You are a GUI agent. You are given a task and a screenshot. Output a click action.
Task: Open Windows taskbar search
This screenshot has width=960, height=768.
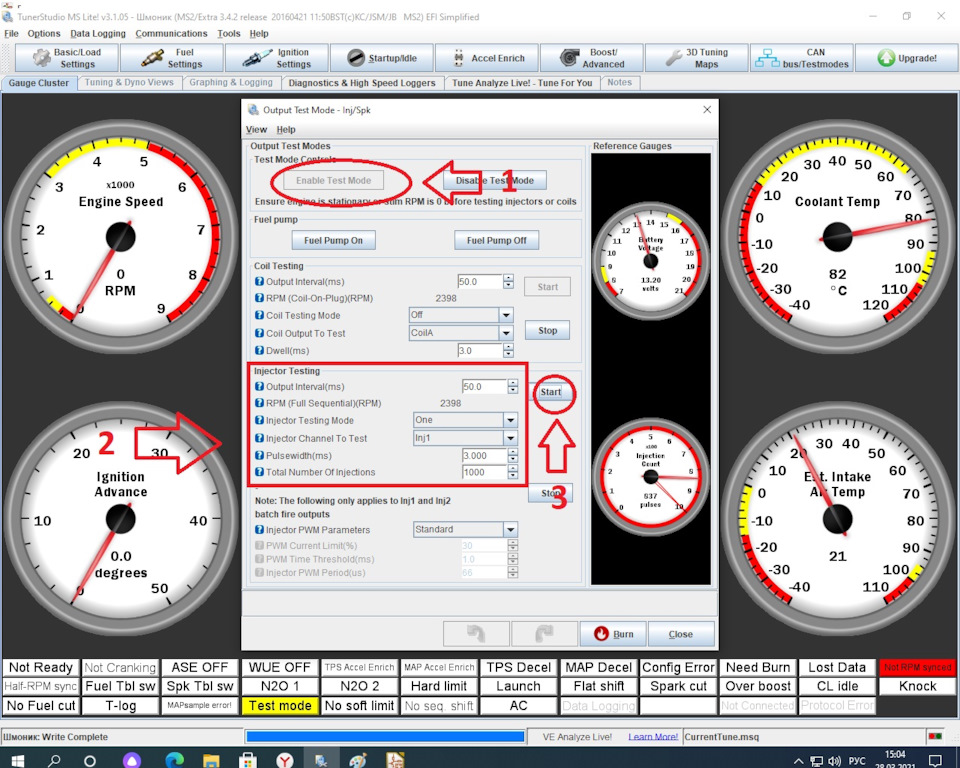(x=54, y=760)
